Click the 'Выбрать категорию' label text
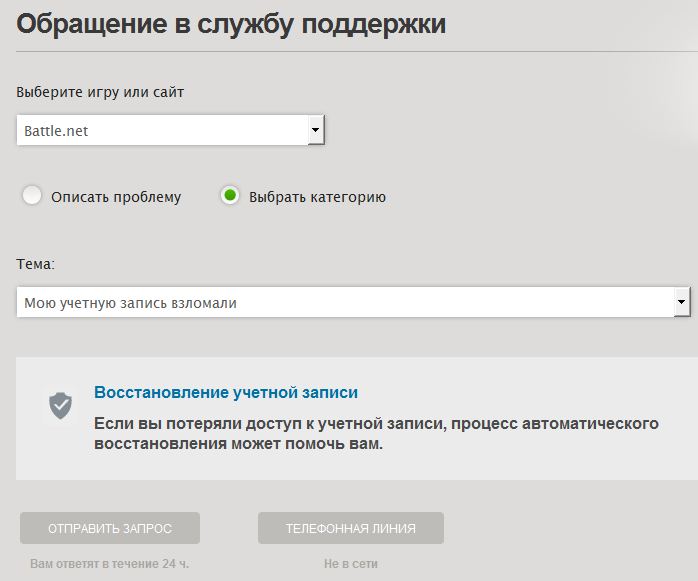Image resolution: width=698 pixels, height=581 pixels. 317,197
